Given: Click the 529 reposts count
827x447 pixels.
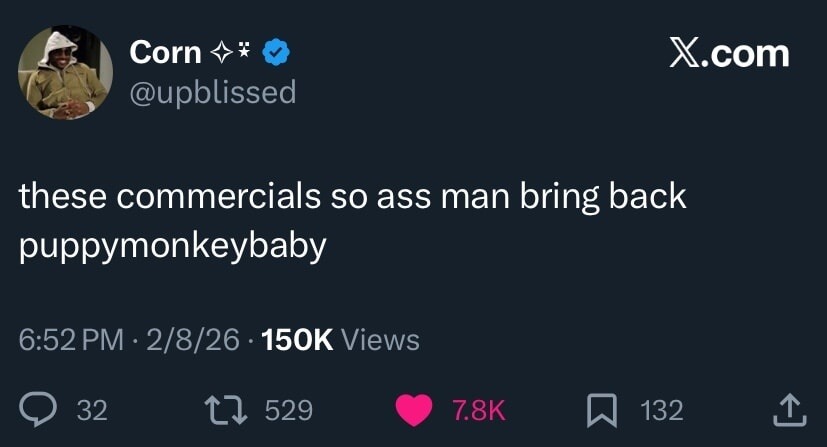Looking at the screenshot, I should (x=290, y=410).
